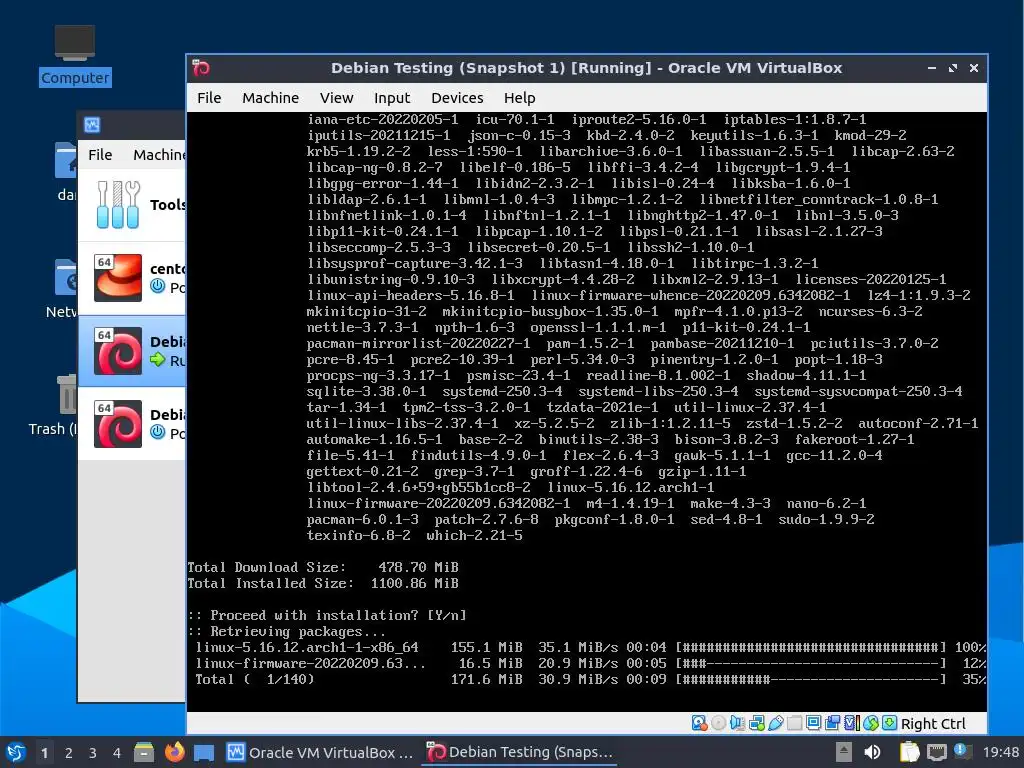Image resolution: width=1024 pixels, height=768 pixels.
Task: Click the Debian VM window title icon
Action: [x=201, y=68]
